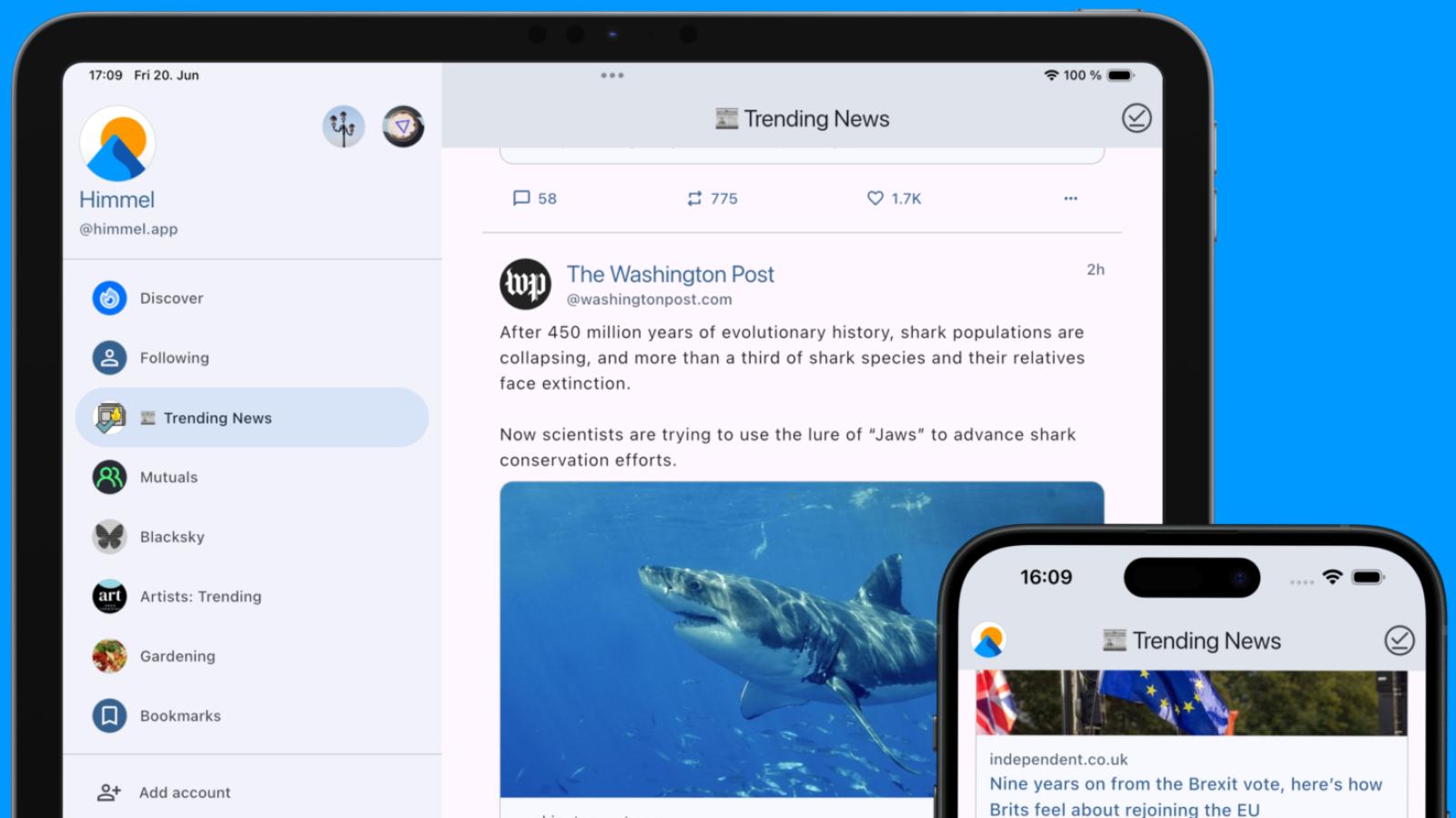This screenshot has width=1456, height=818.
Task: Click the Add account button
Action: click(x=252, y=793)
